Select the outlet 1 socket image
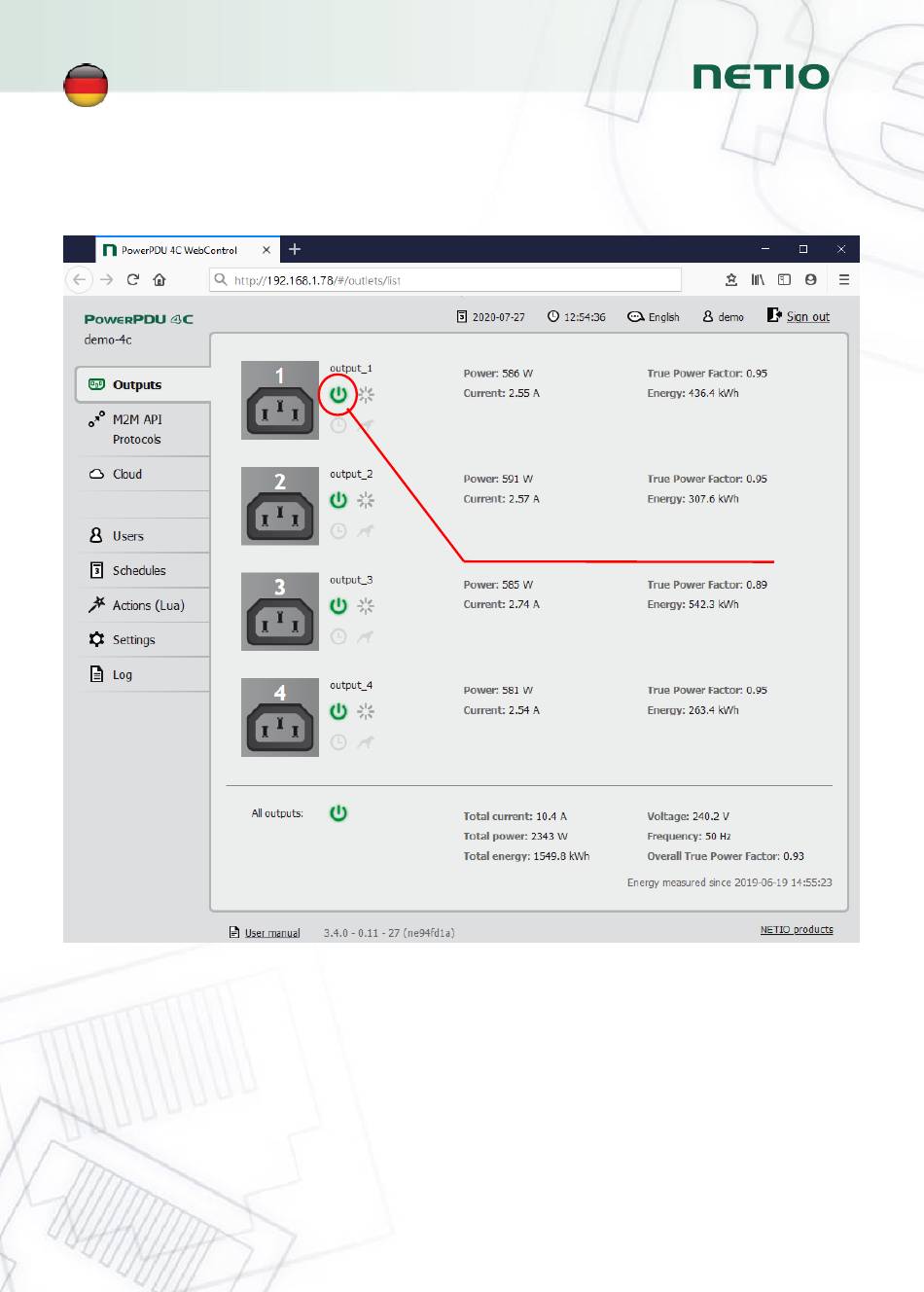Image resolution: width=924 pixels, height=1292 pixels. pos(280,400)
